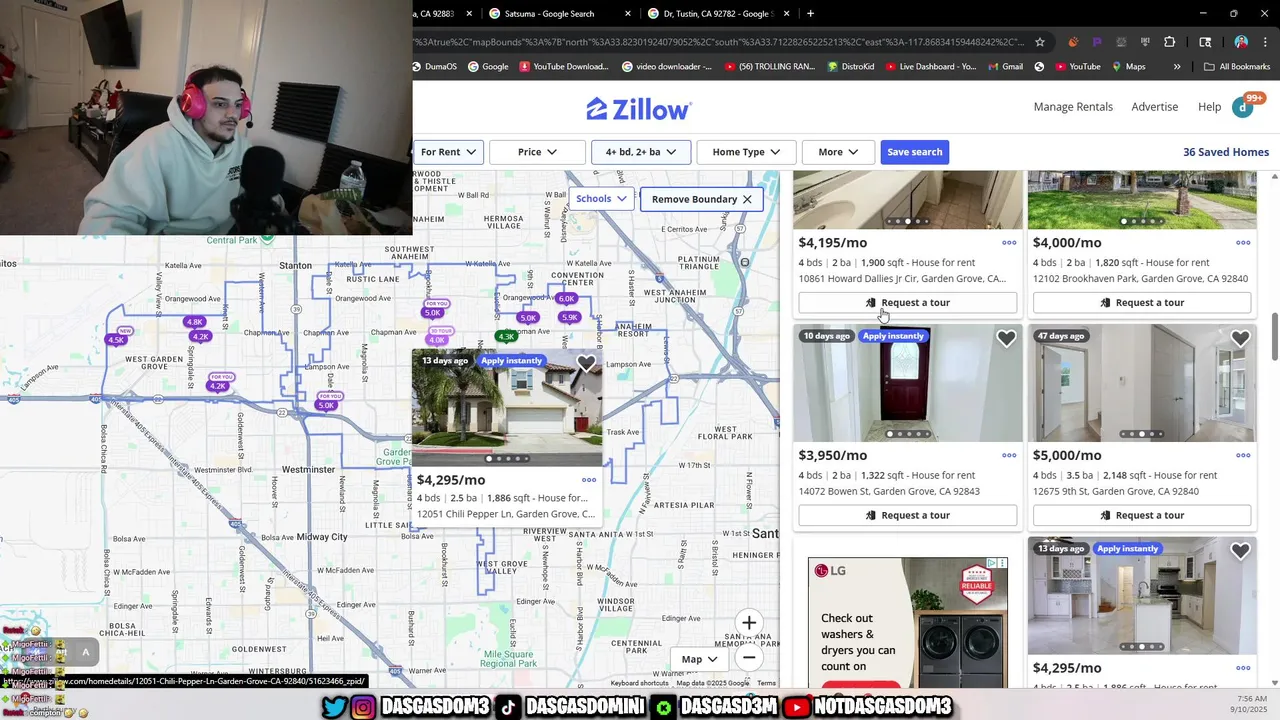Save the 14072 Bowen St listing with heart

1006,339
